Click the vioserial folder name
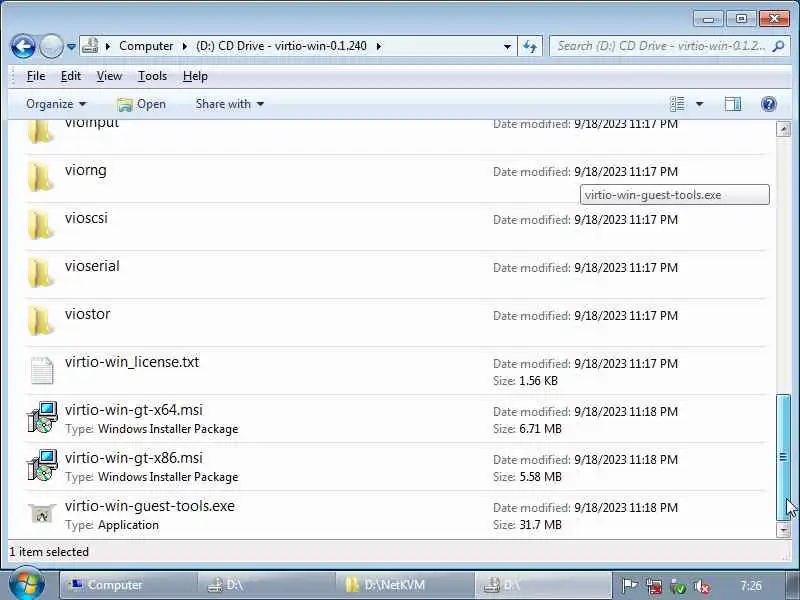This screenshot has width=800, height=600. [x=92, y=266]
